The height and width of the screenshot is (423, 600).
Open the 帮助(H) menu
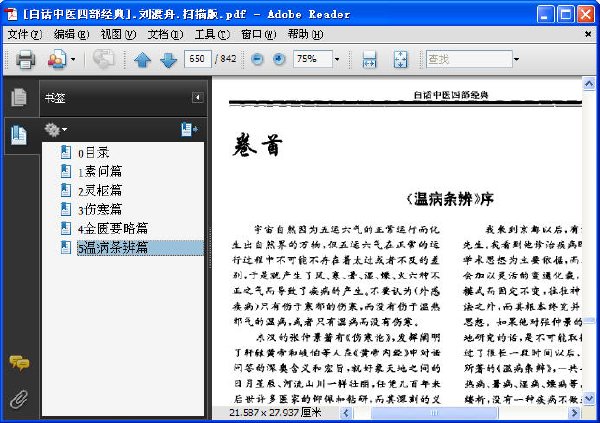(x=305, y=34)
